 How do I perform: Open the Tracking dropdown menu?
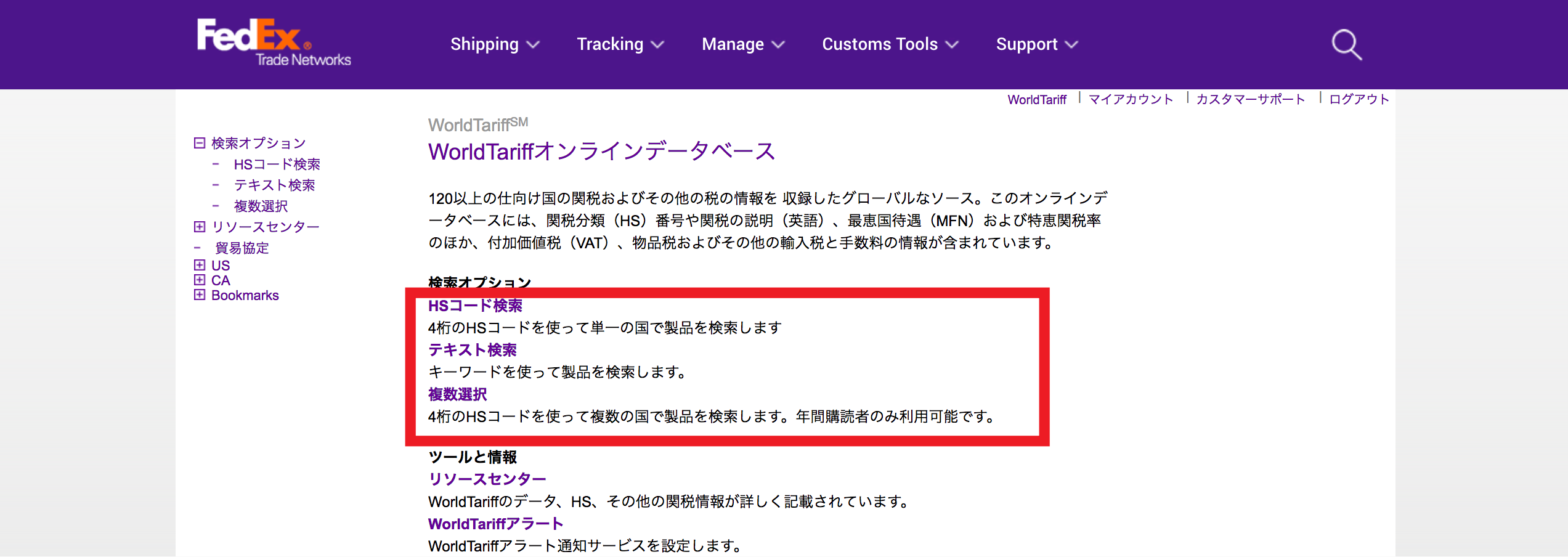pyautogui.click(x=620, y=44)
